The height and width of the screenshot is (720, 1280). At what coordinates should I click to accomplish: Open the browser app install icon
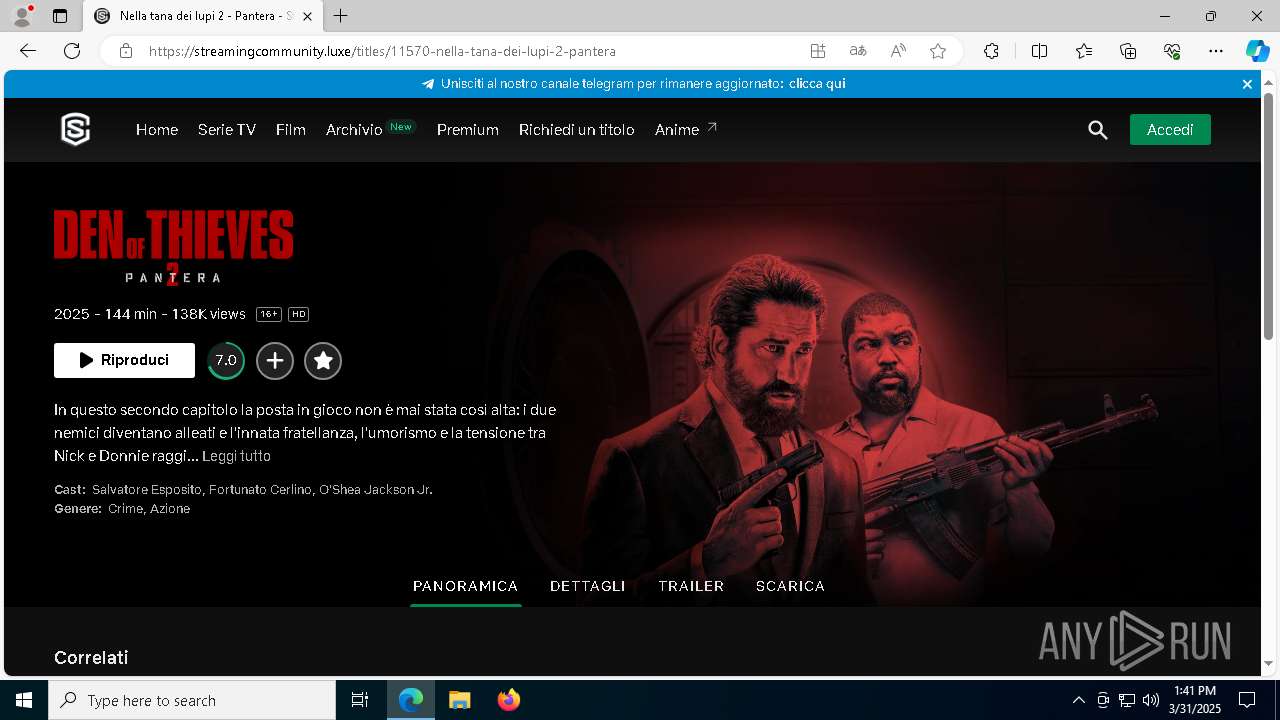pyautogui.click(x=818, y=51)
